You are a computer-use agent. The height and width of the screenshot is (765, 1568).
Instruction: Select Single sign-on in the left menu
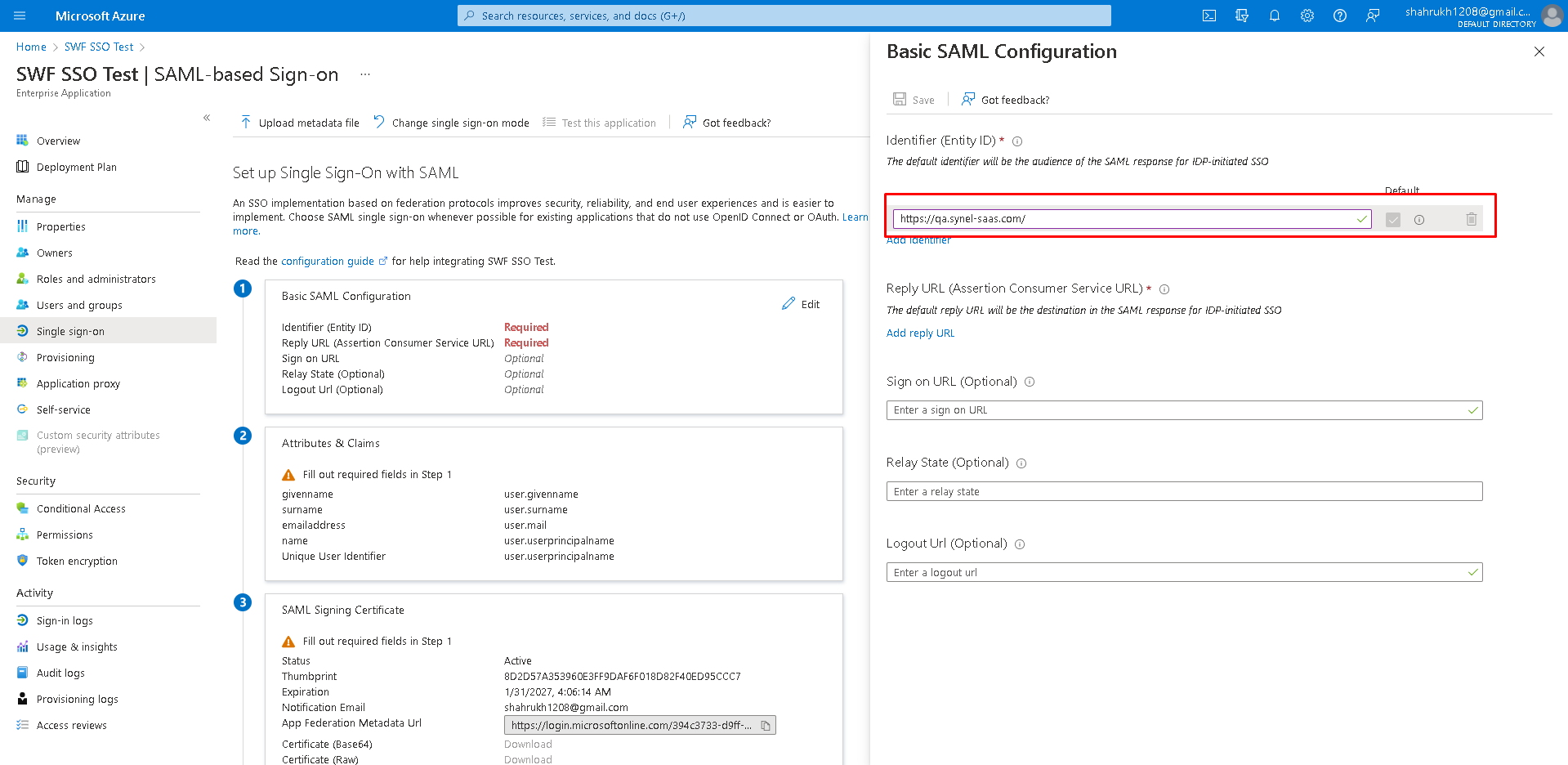click(x=108, y=331)
